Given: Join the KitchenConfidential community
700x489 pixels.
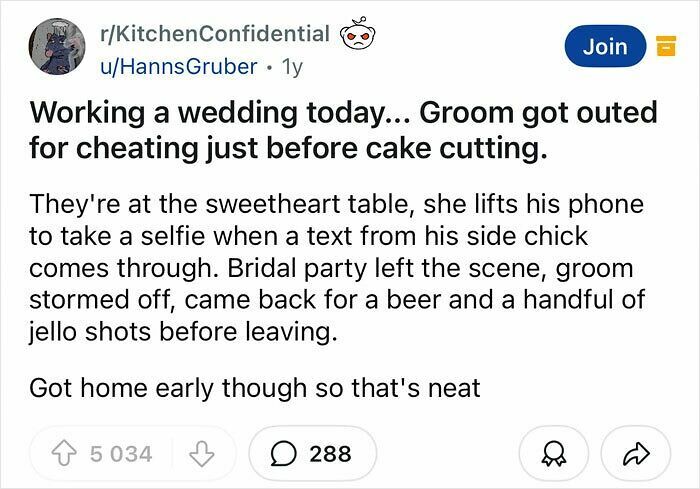Looking at the screenshot, I should click(604, 46).
